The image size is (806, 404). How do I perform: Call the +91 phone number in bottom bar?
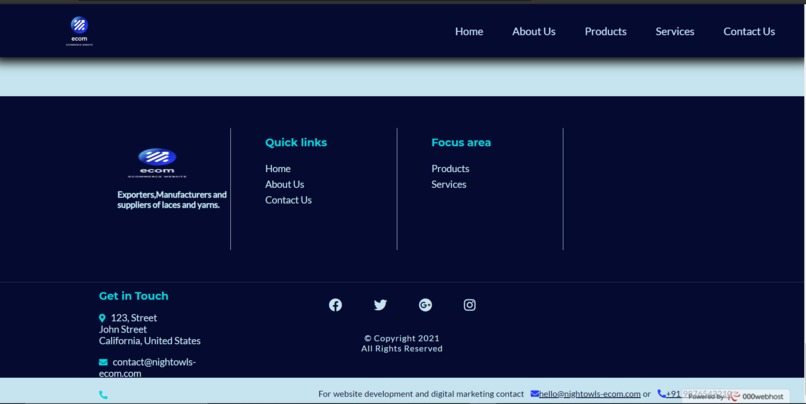click(699, 394)
